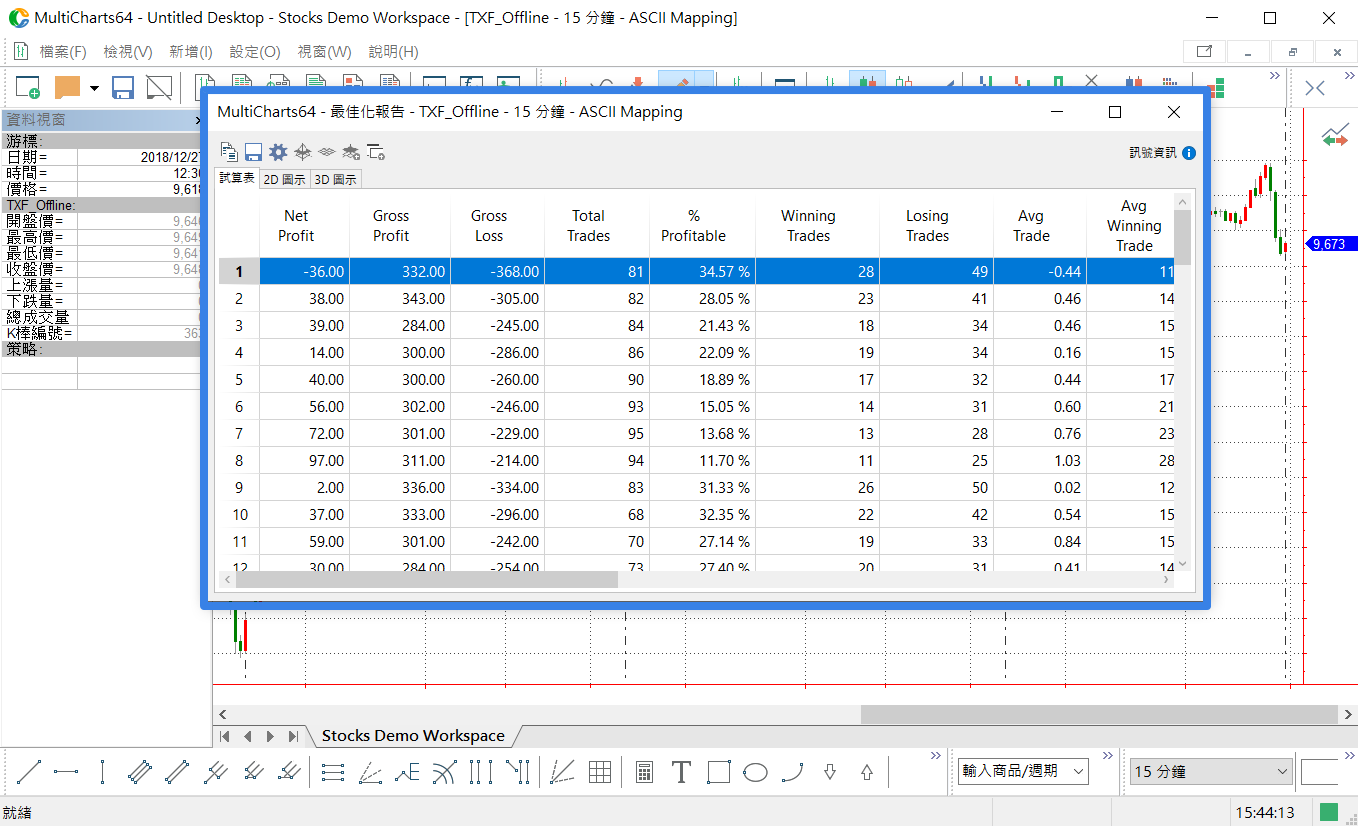This screenshot has width=1358, height=826.
Task: Select the trend line drawing tool
Action: [30, 772]
